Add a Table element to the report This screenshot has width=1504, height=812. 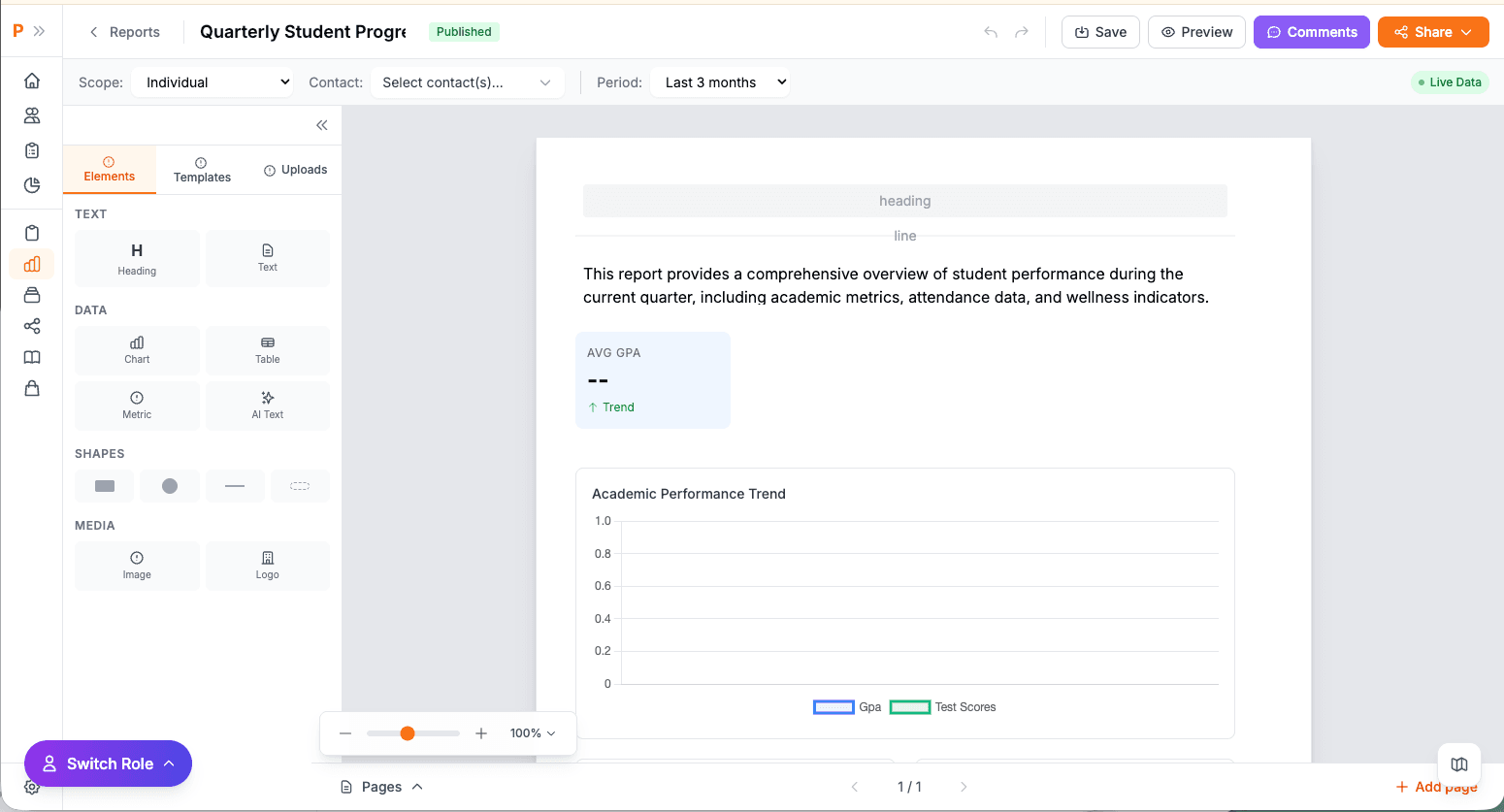(x=267, y=350)
